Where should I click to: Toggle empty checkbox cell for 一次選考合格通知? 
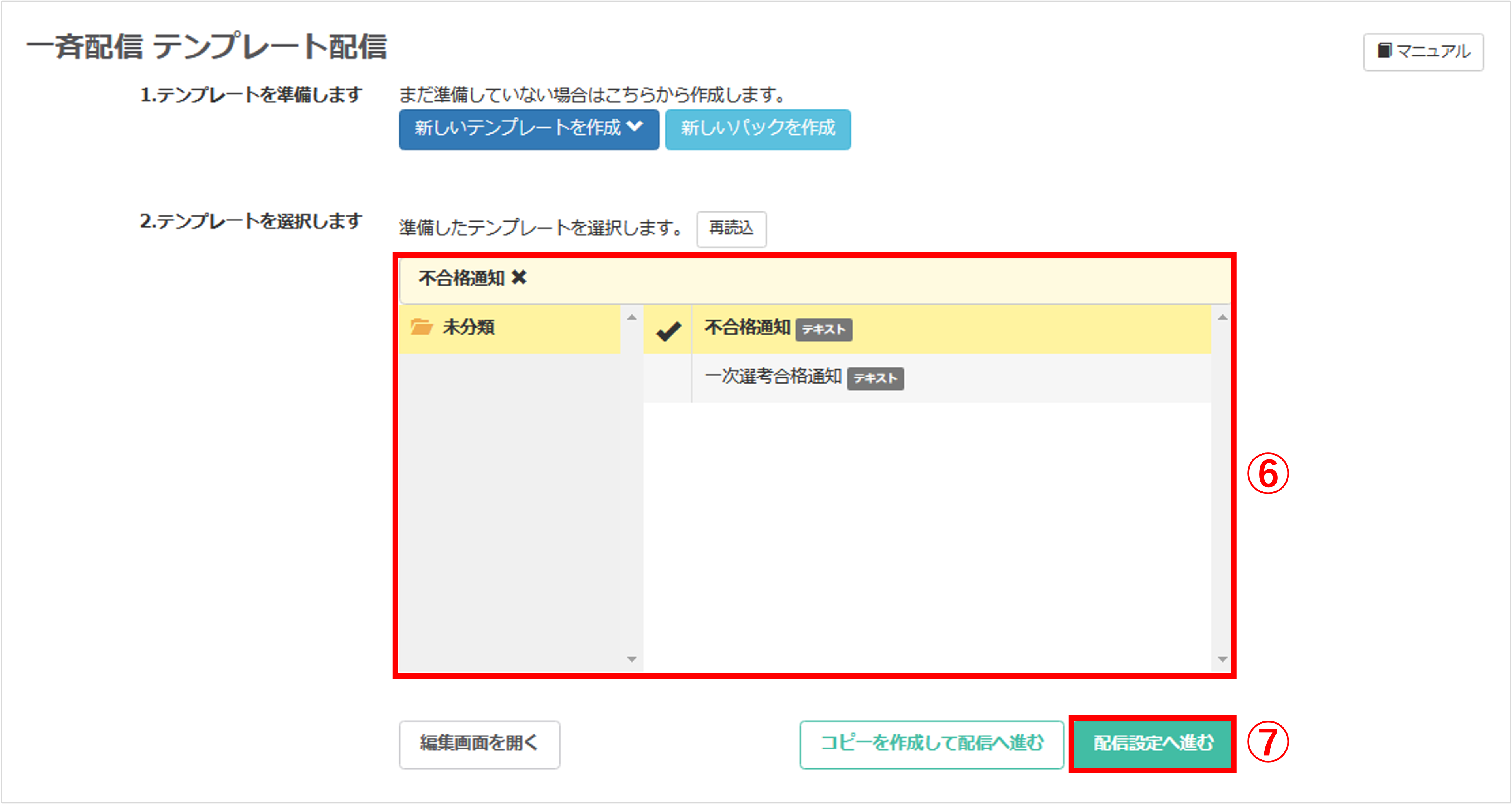pyautogui.click(x=667, y=378)
